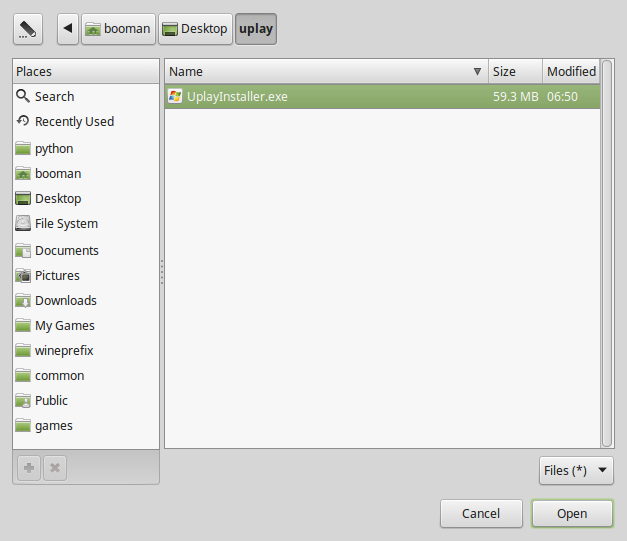Select the UplayInstaller.exe file name
Image resolution: width=627 pixels, height=541 pixels.
click(x=237, y=96)
